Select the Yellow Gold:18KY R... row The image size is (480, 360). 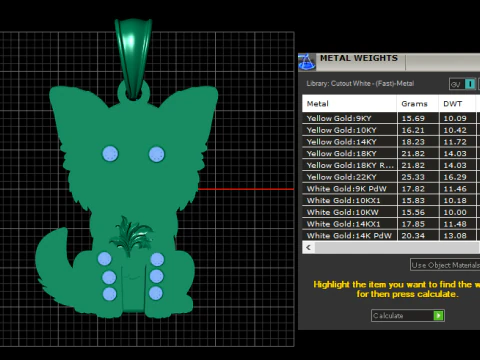391,165
